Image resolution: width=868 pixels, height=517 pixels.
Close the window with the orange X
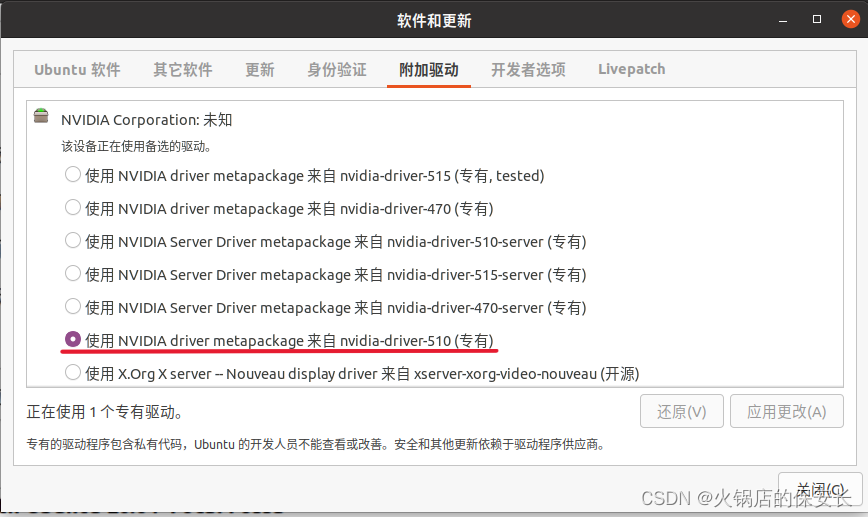point(850,19)
